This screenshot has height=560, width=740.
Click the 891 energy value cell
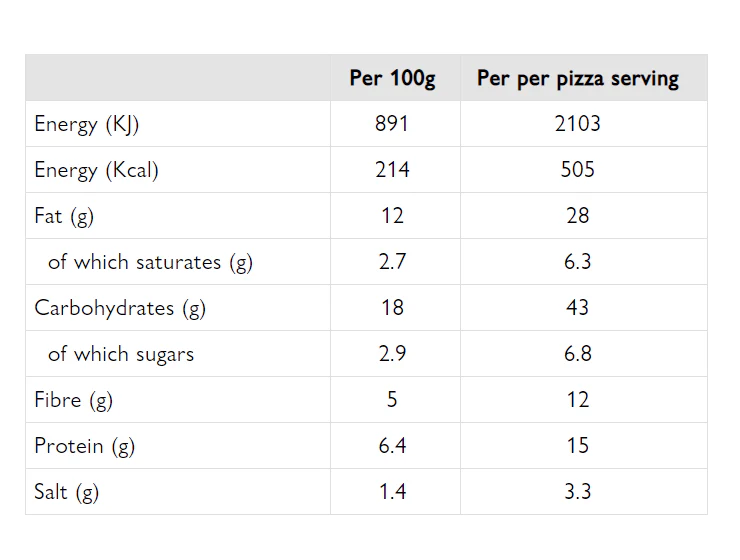(x=392, y=124)
